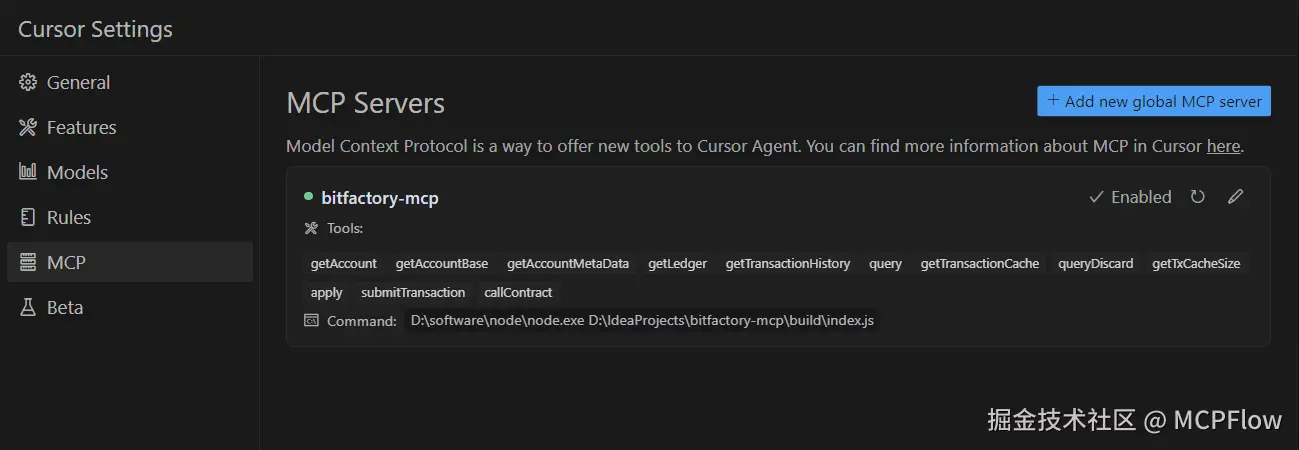
Task: Open the General settings tab
Action: (x=78, y=83)
